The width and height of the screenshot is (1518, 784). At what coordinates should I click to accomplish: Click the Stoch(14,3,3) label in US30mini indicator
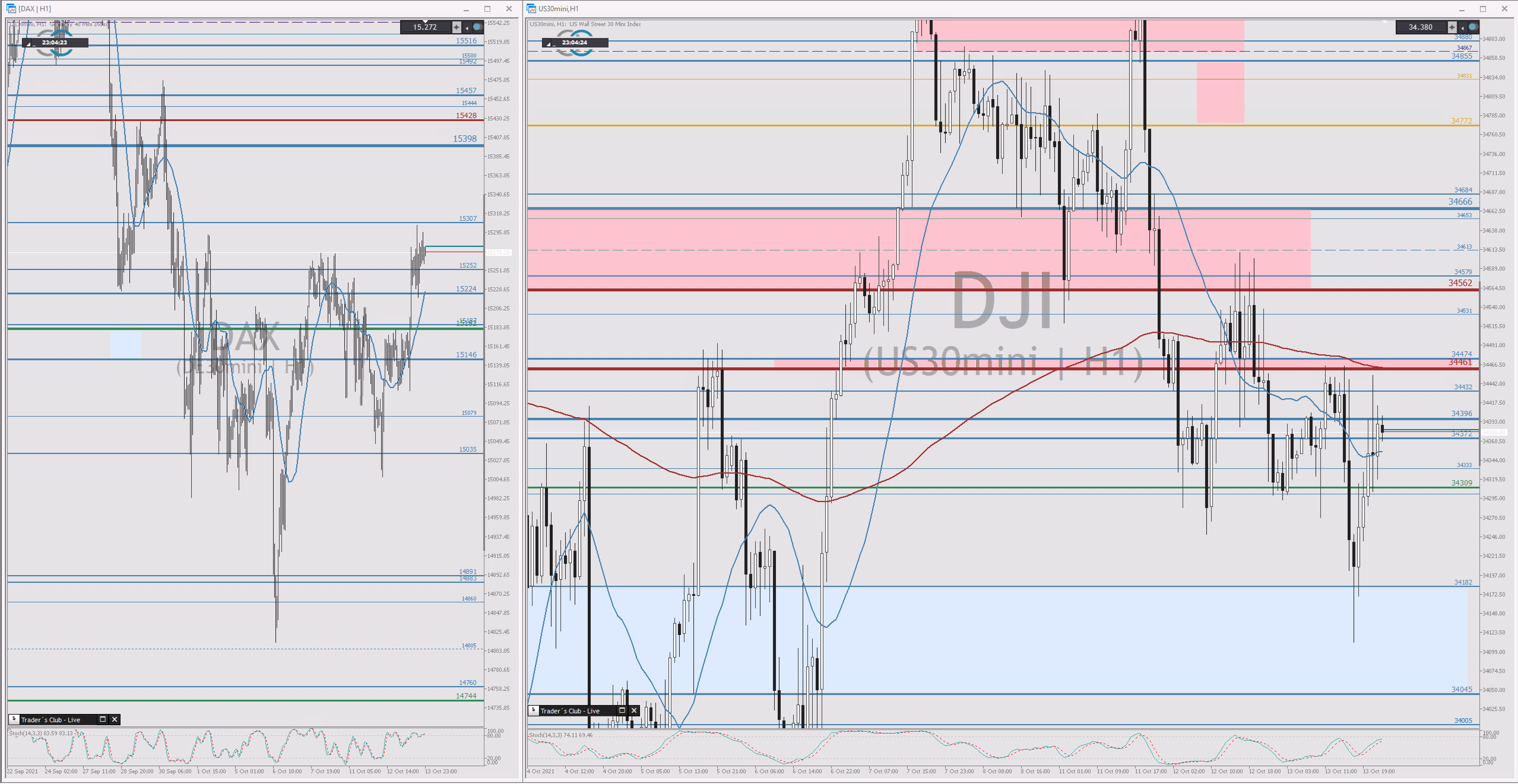coord(561,734)
